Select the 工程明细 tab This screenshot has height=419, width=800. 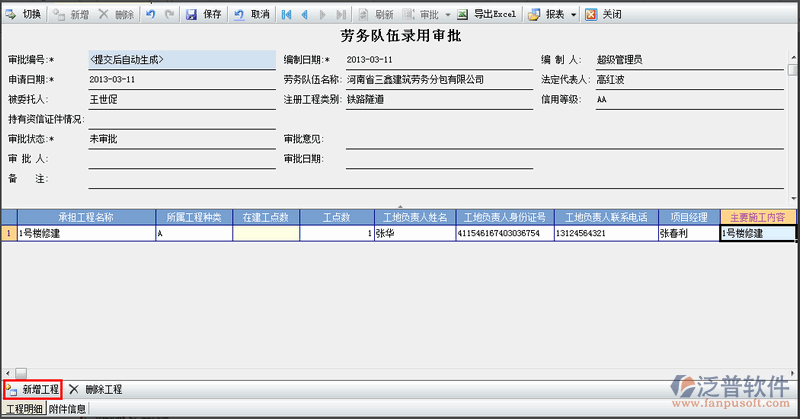23,409
